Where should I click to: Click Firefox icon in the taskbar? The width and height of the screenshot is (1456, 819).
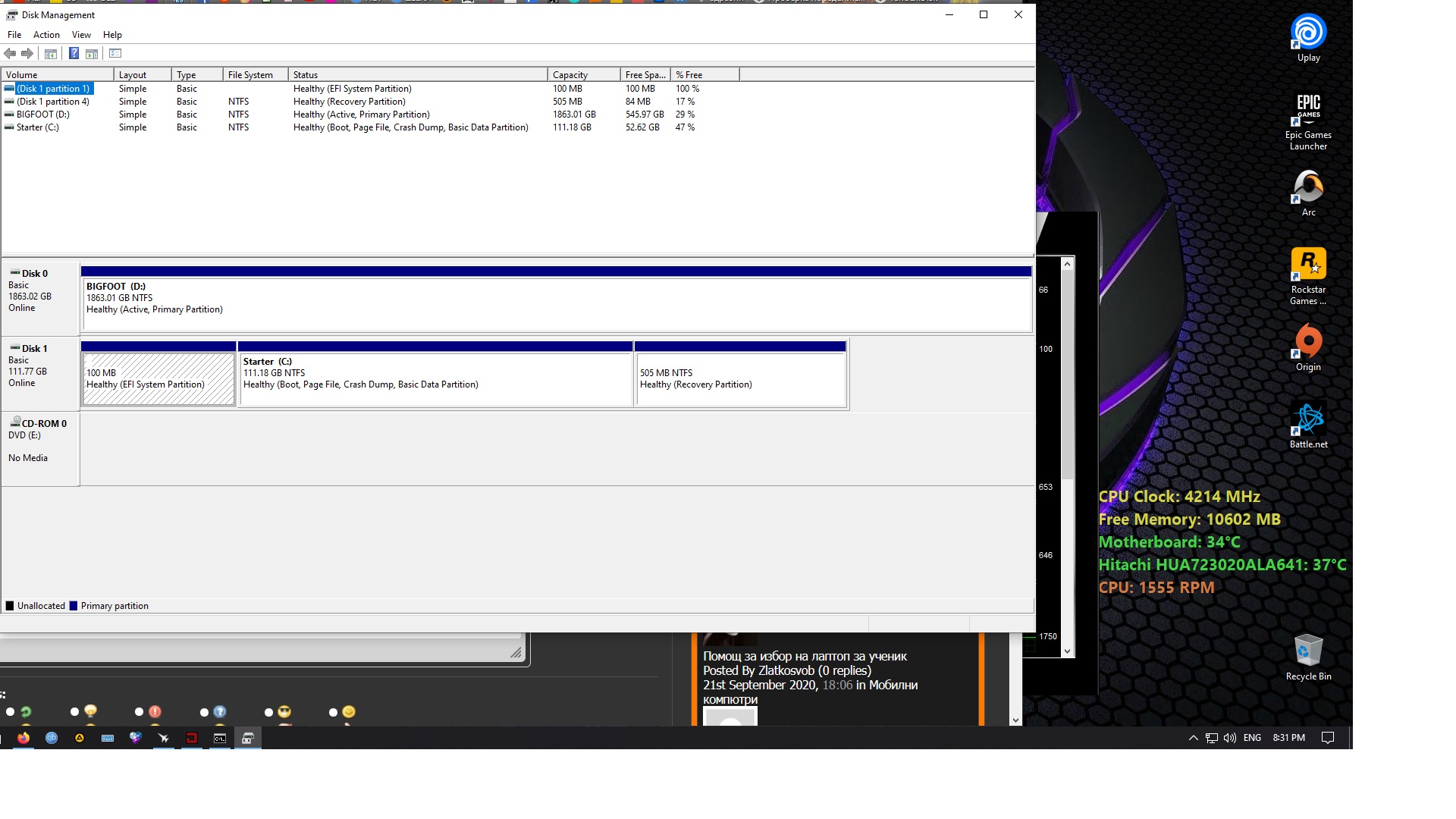(x=24, y=738)
